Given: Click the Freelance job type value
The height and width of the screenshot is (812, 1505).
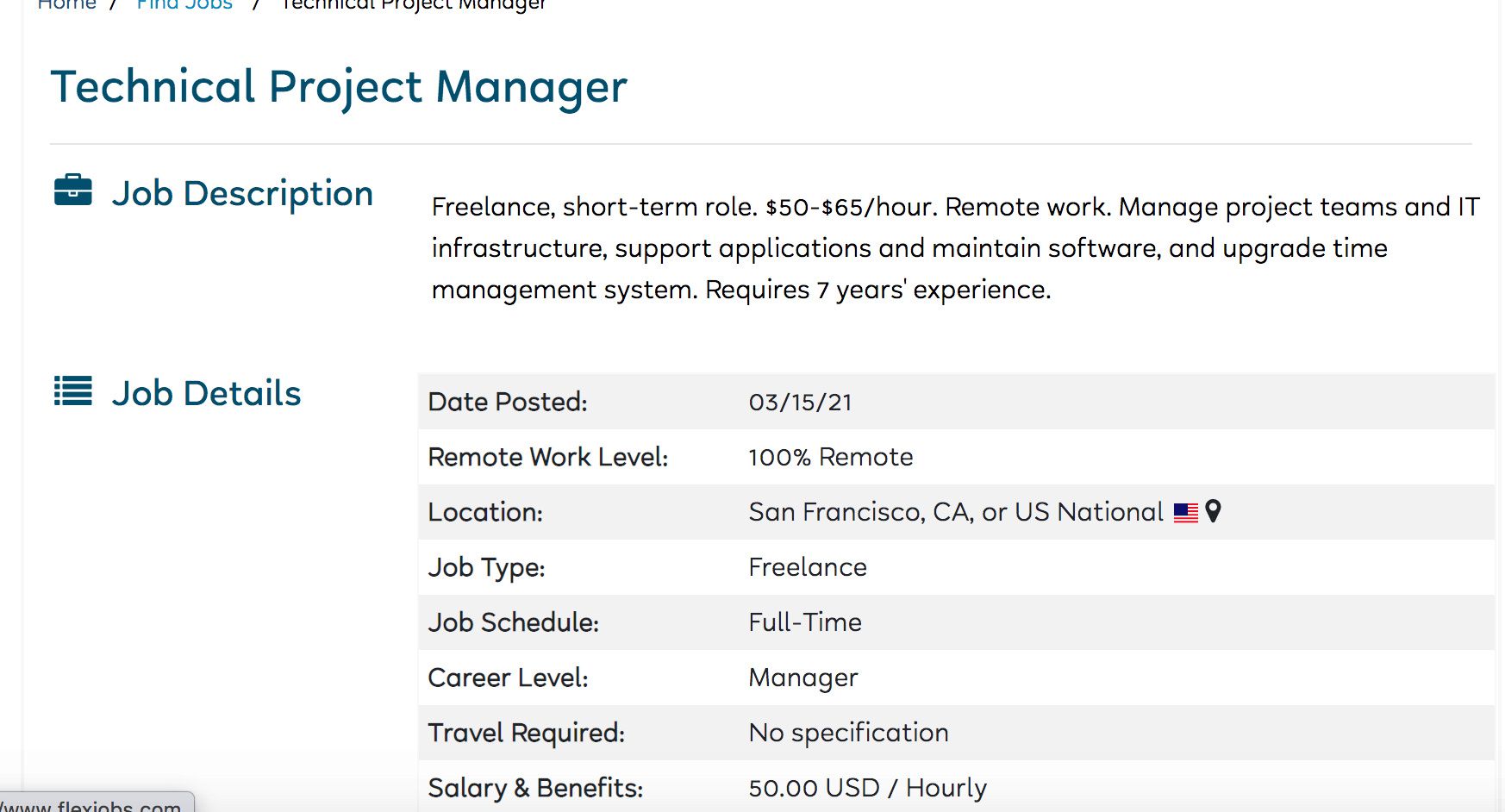Looking at the screenshot, I should (808, 567).
